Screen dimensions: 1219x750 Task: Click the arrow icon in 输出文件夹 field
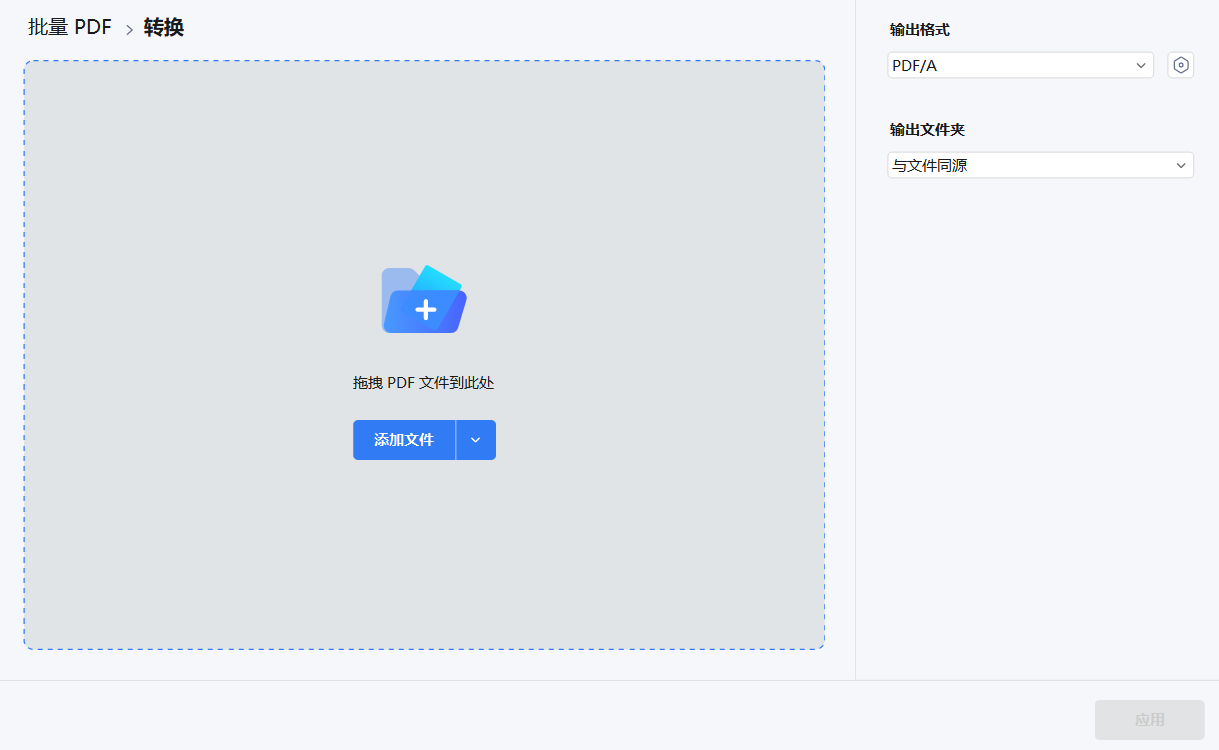coord(1178,164)
